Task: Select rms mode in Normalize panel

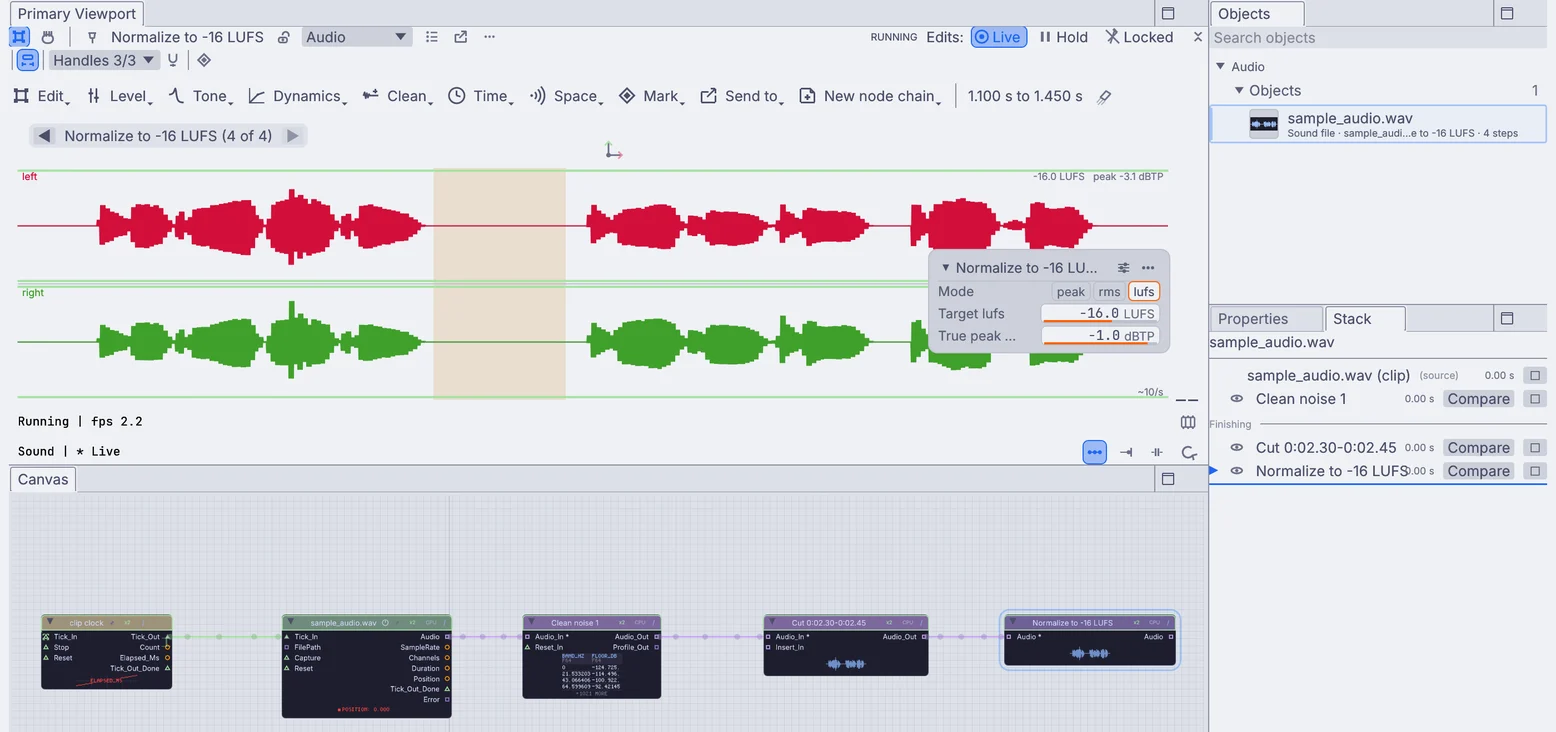Action: coord(1109,292)
